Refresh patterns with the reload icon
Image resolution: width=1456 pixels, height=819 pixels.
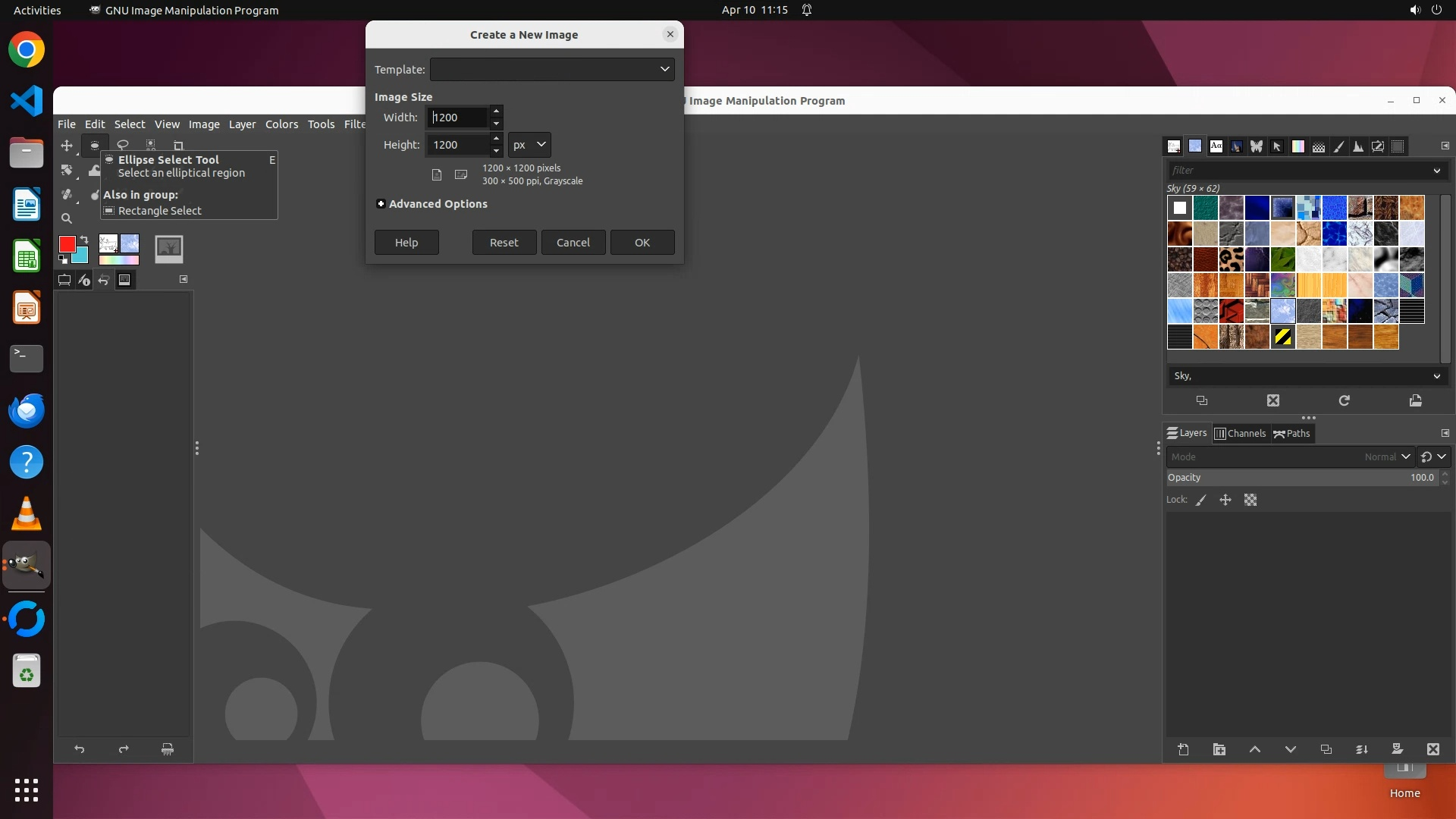1344,400
